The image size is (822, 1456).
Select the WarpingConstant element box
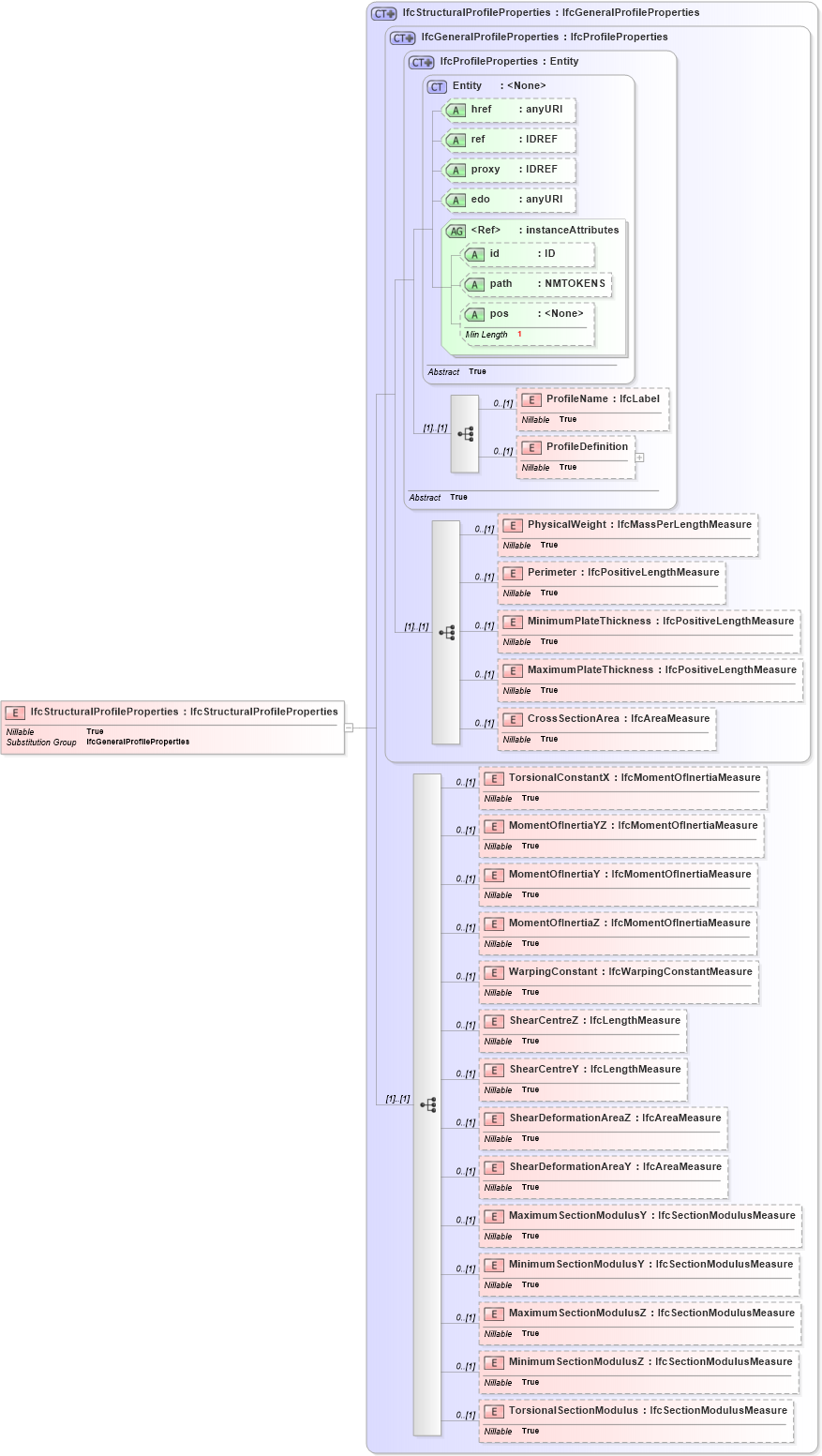[619, 982]
